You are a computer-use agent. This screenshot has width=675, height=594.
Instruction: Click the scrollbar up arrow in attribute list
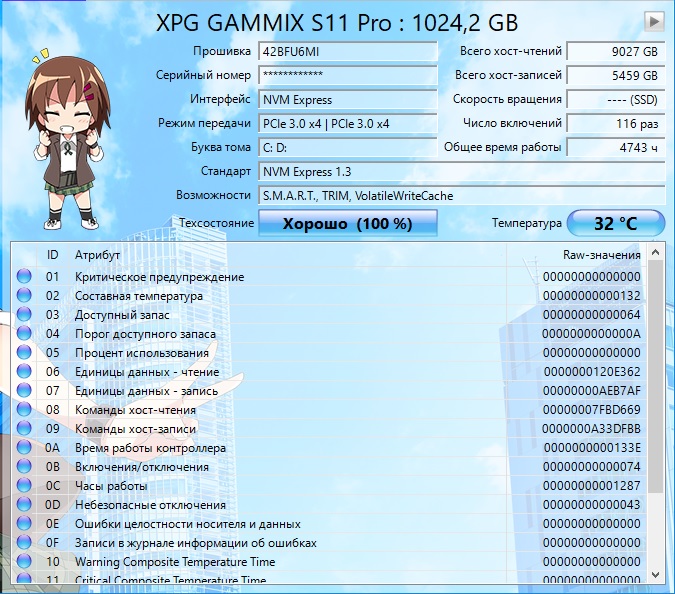655,252
